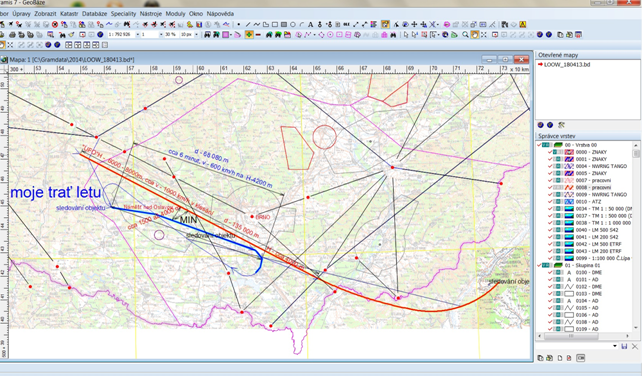Activate the hand pan tool

[475, 35]
